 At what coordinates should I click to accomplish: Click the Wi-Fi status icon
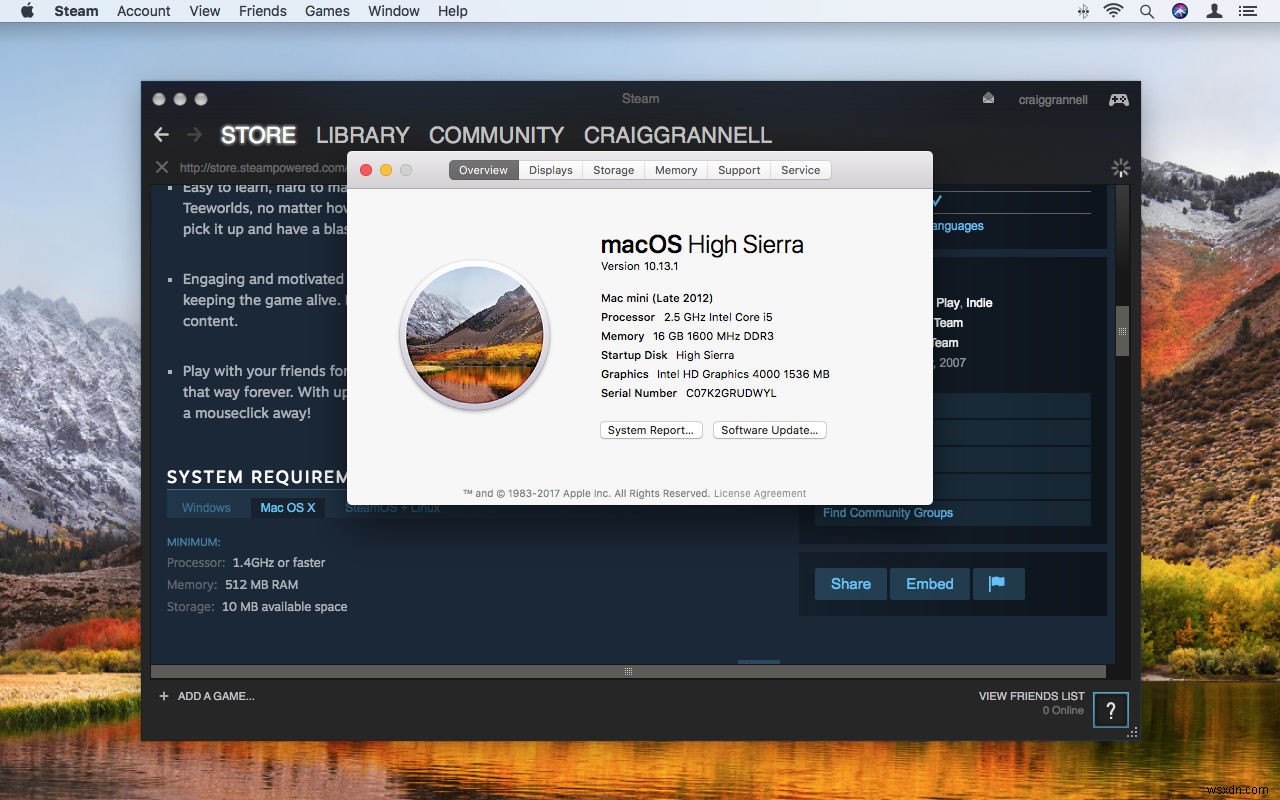tap(1113, 11)
